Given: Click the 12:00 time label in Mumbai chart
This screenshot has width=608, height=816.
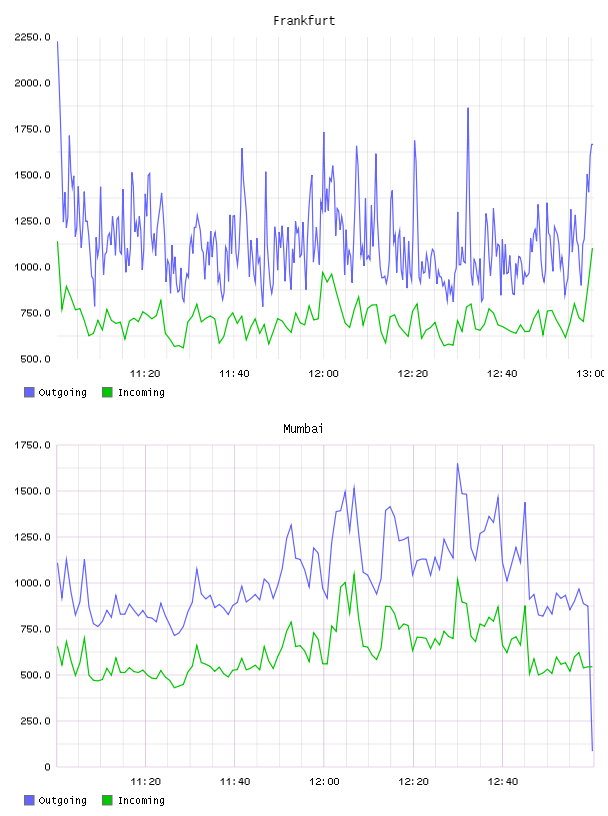Looking at the screenshot, I should 324,782.
